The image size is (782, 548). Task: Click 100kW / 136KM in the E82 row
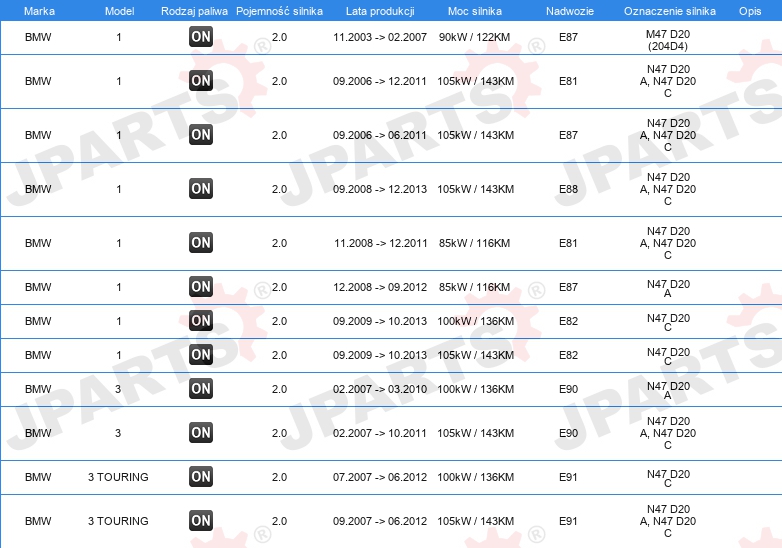(x=475, y=321)
